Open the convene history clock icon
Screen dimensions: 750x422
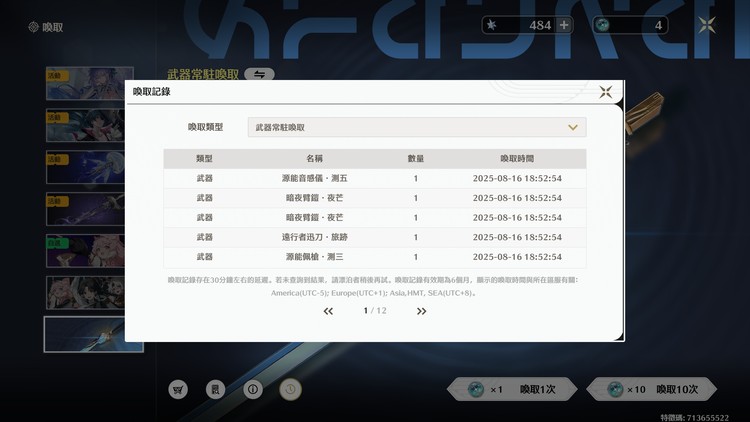pos(290,389)
